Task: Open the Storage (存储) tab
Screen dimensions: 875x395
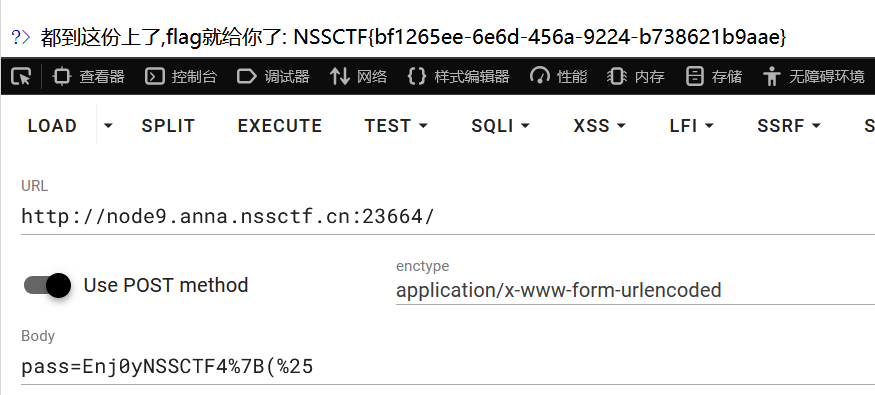Action: [x=713, y=76]
